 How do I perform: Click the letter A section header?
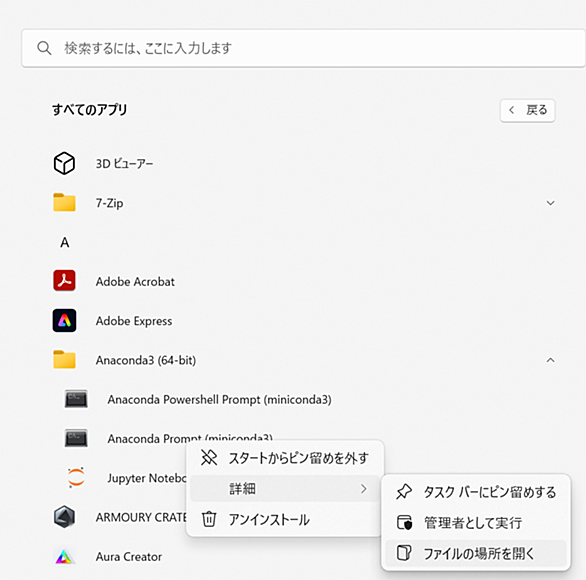[x=65, y=243]
